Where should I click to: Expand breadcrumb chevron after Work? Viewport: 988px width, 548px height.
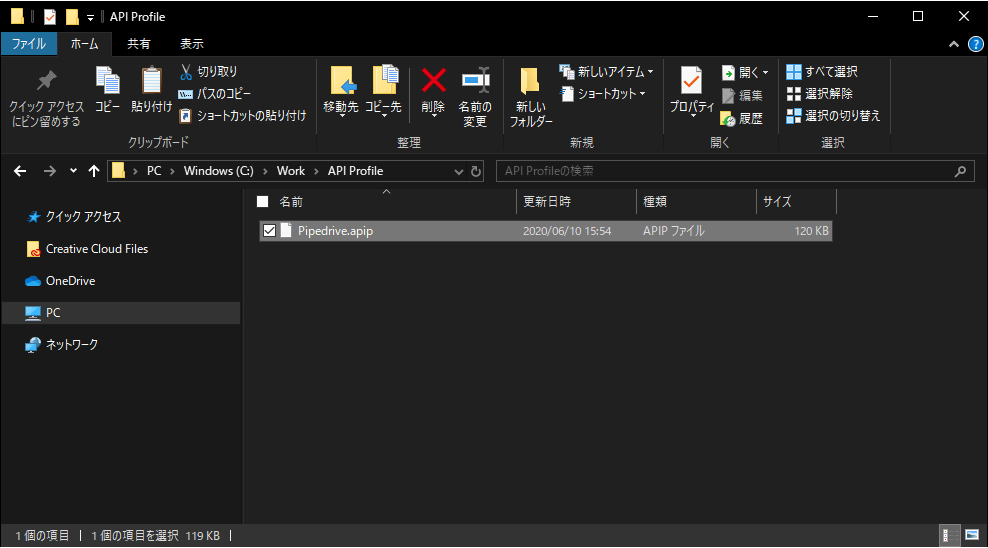316,171
